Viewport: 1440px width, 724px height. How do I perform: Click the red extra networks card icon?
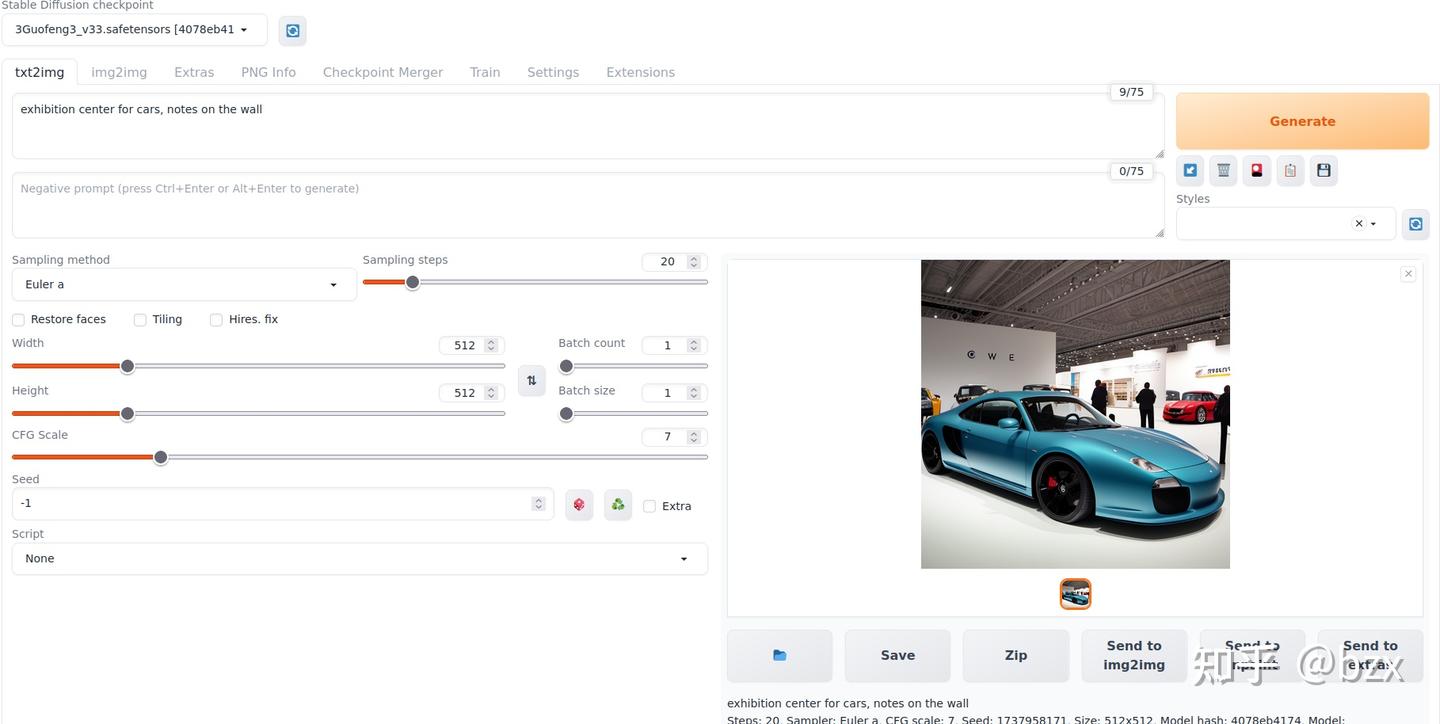pos(1257,170)
